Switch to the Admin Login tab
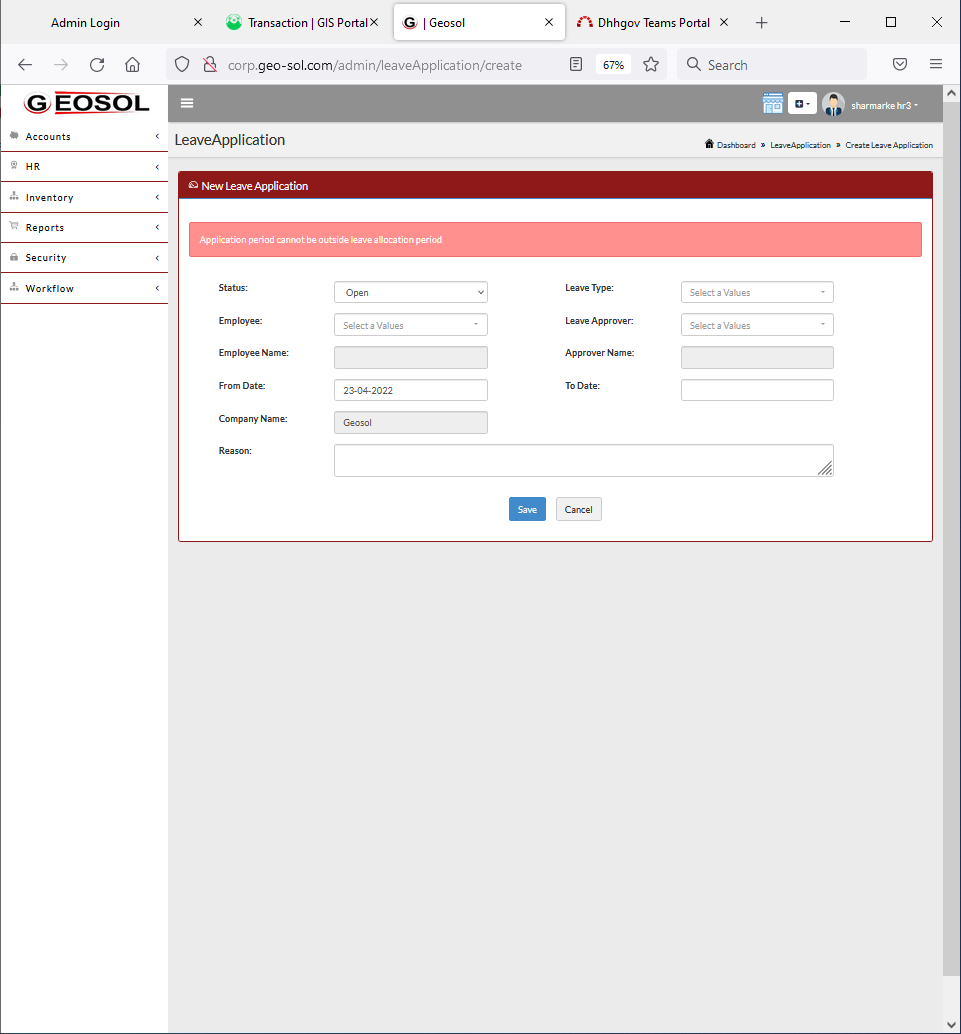This screenshot has height=1034, width=961. [x=86, y=22]
